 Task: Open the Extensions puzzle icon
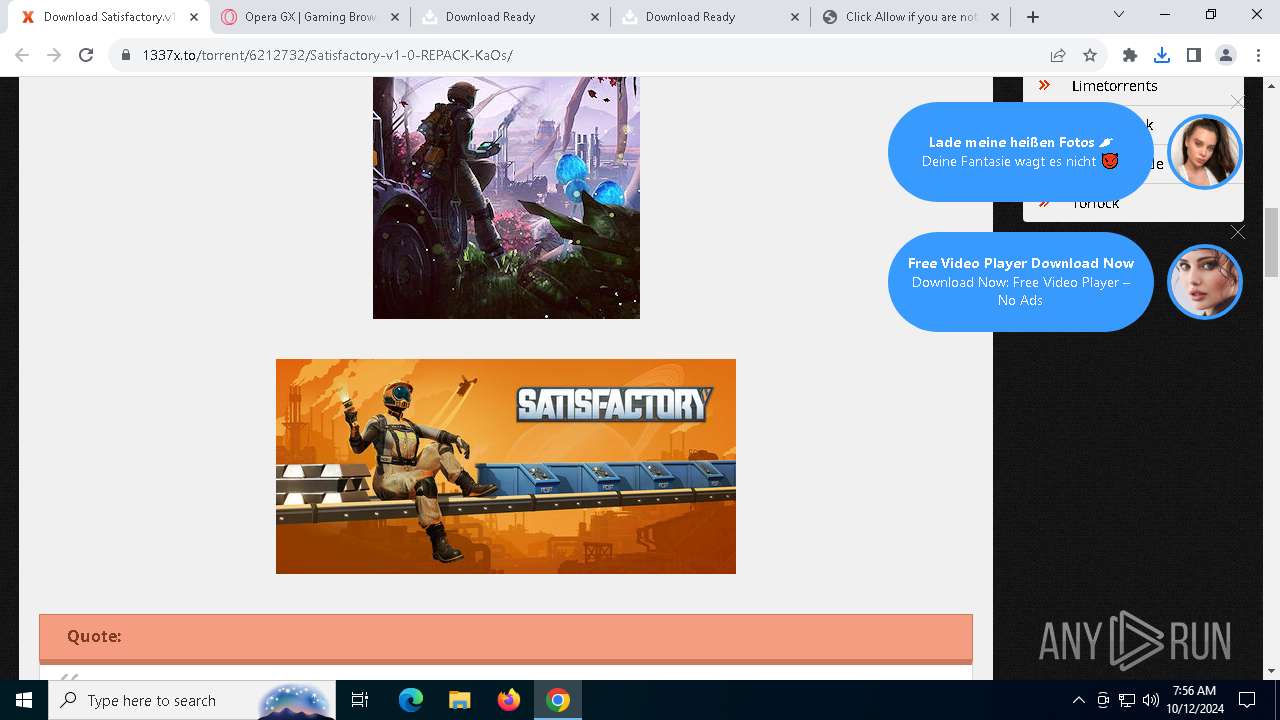point(1130,55)
